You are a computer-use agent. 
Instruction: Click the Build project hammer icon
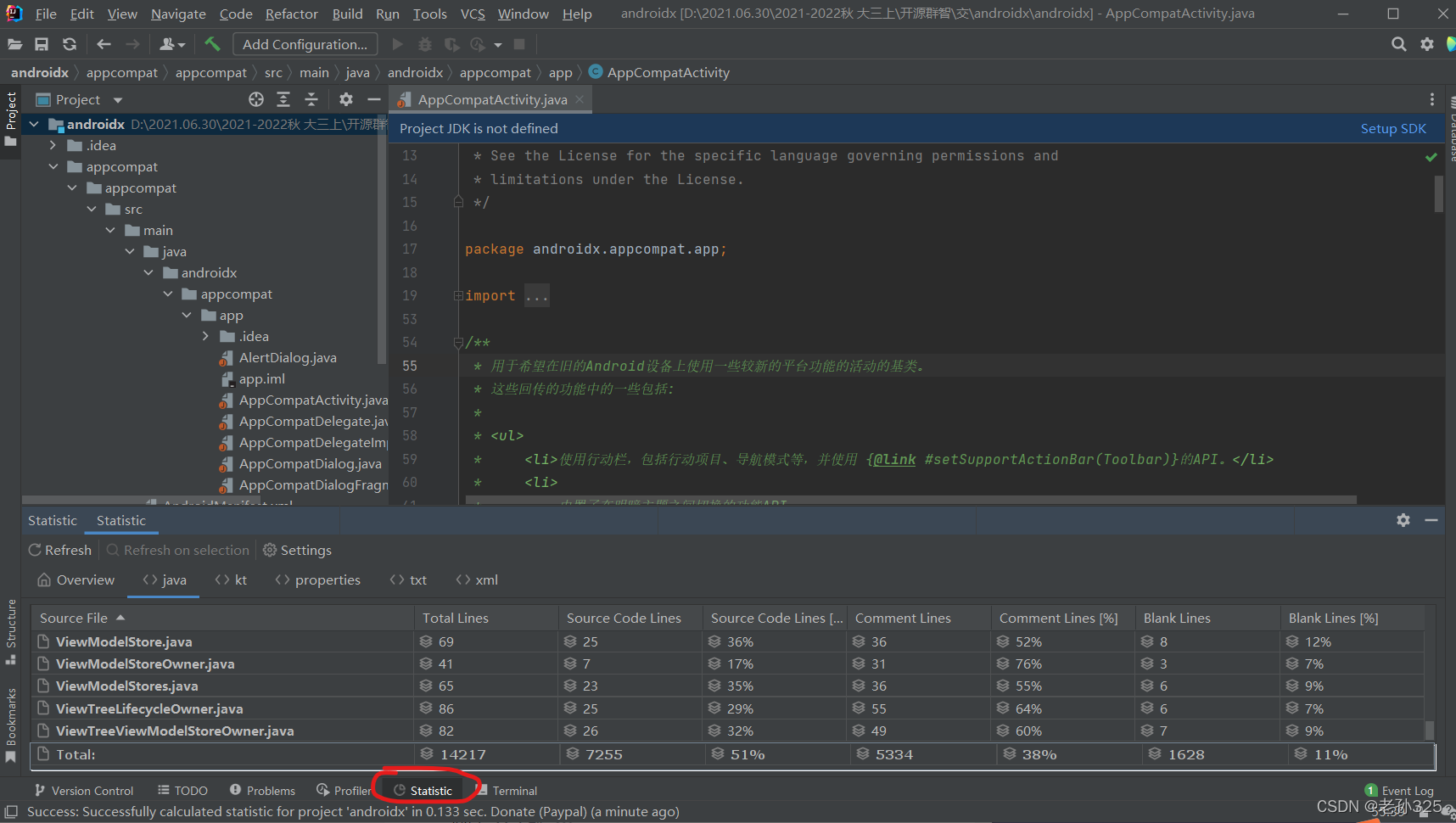(x=212, y=44)
